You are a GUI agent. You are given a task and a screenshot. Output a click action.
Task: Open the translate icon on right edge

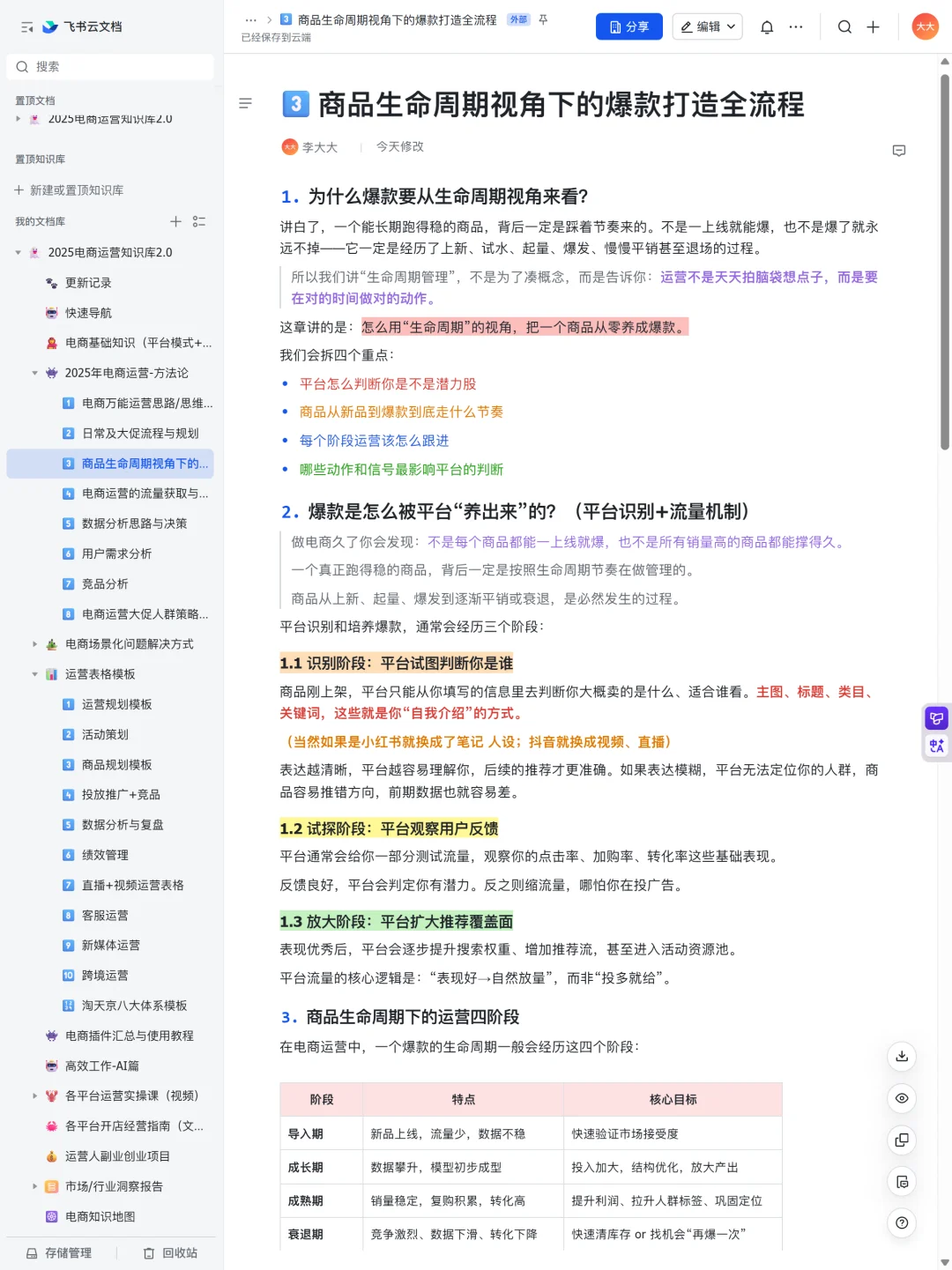[936, 746]
